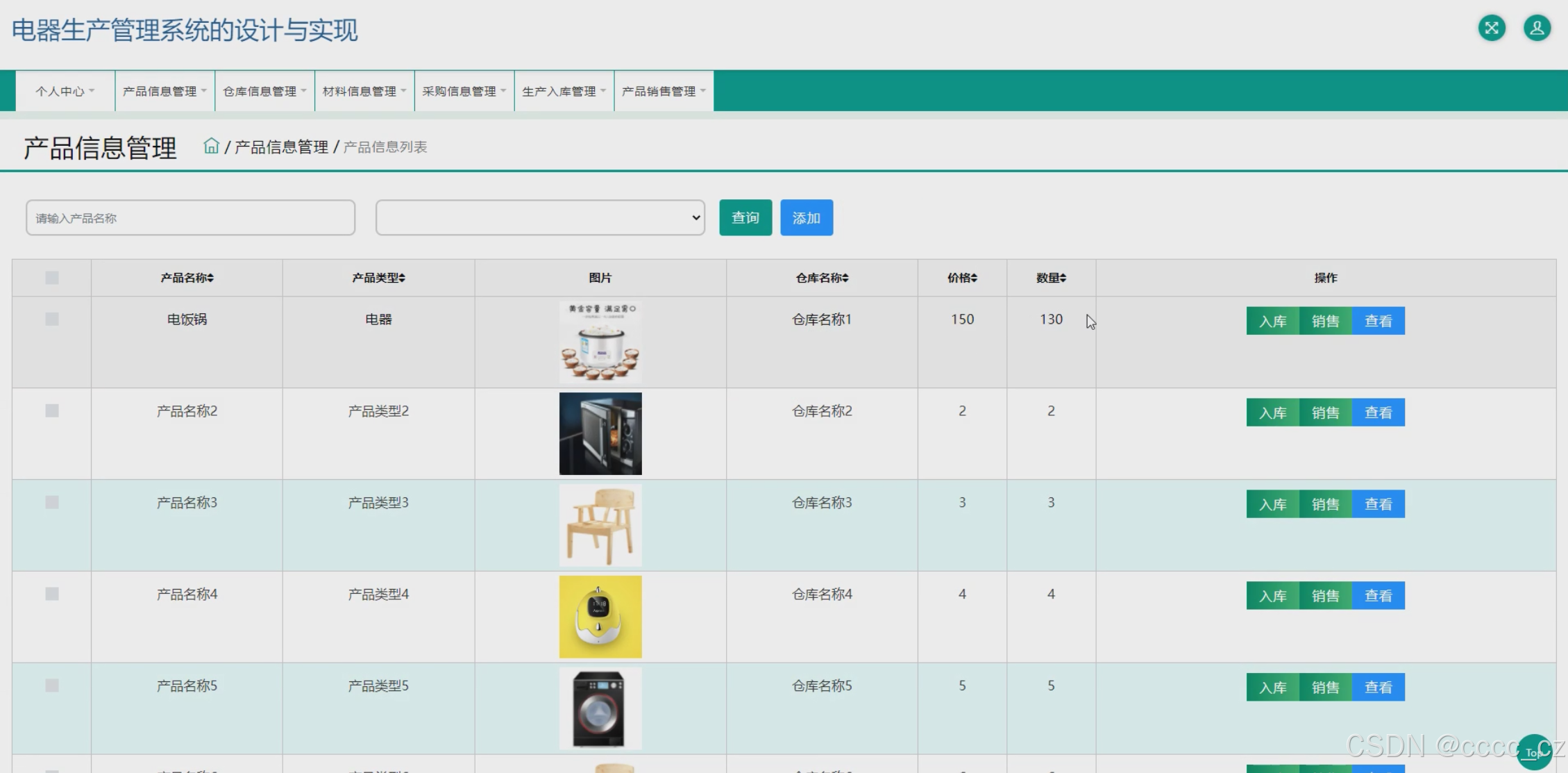This screenshot has height=773, width=1568.
Task: Click the 请输入产品名称 input field
Action: pyautogui.click(x=190, y=218)
